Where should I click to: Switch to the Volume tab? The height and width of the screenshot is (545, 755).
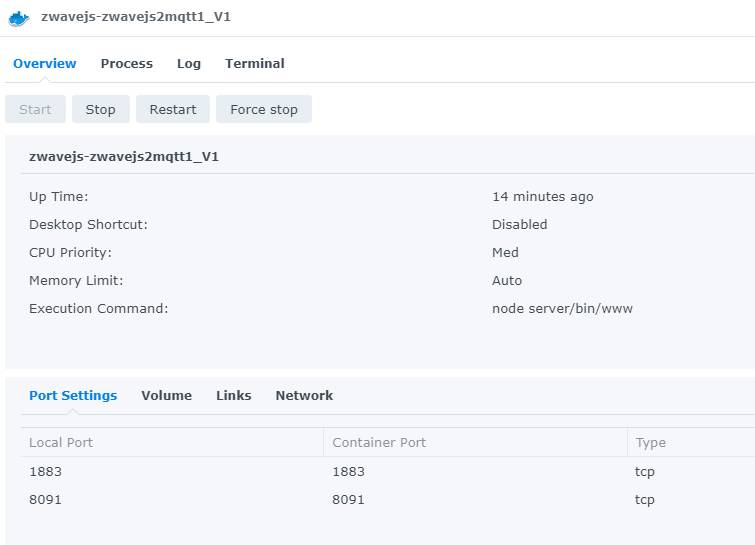coord(167,395)
